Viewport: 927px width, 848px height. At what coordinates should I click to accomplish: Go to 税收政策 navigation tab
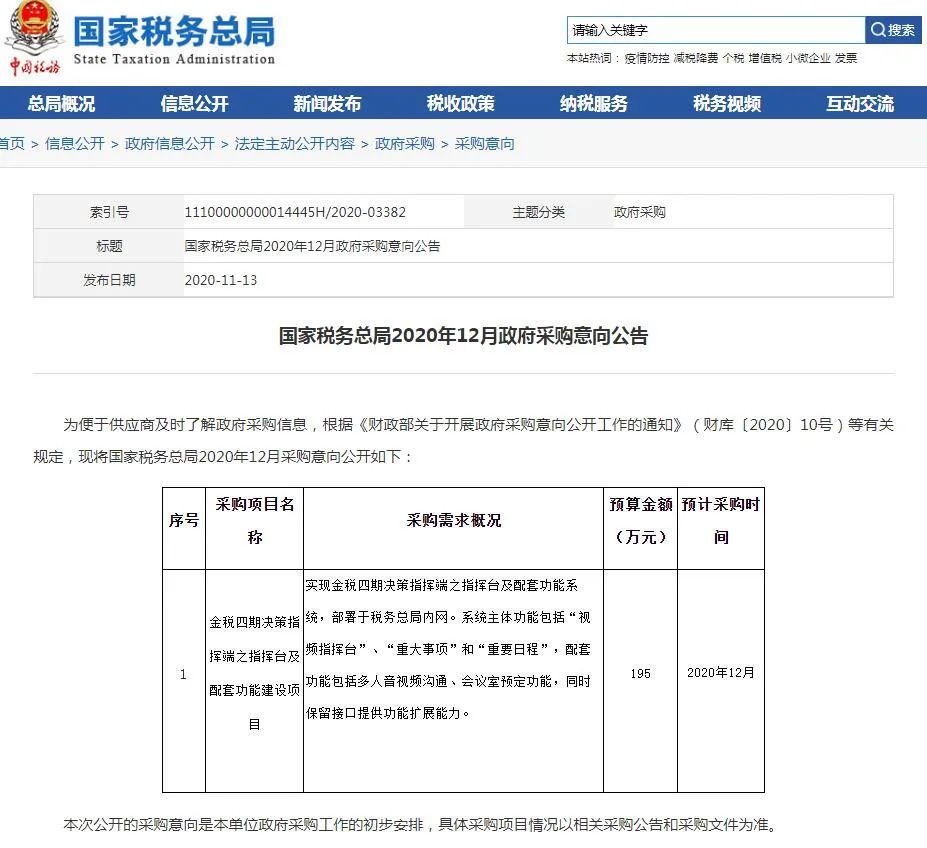point(461,103)
